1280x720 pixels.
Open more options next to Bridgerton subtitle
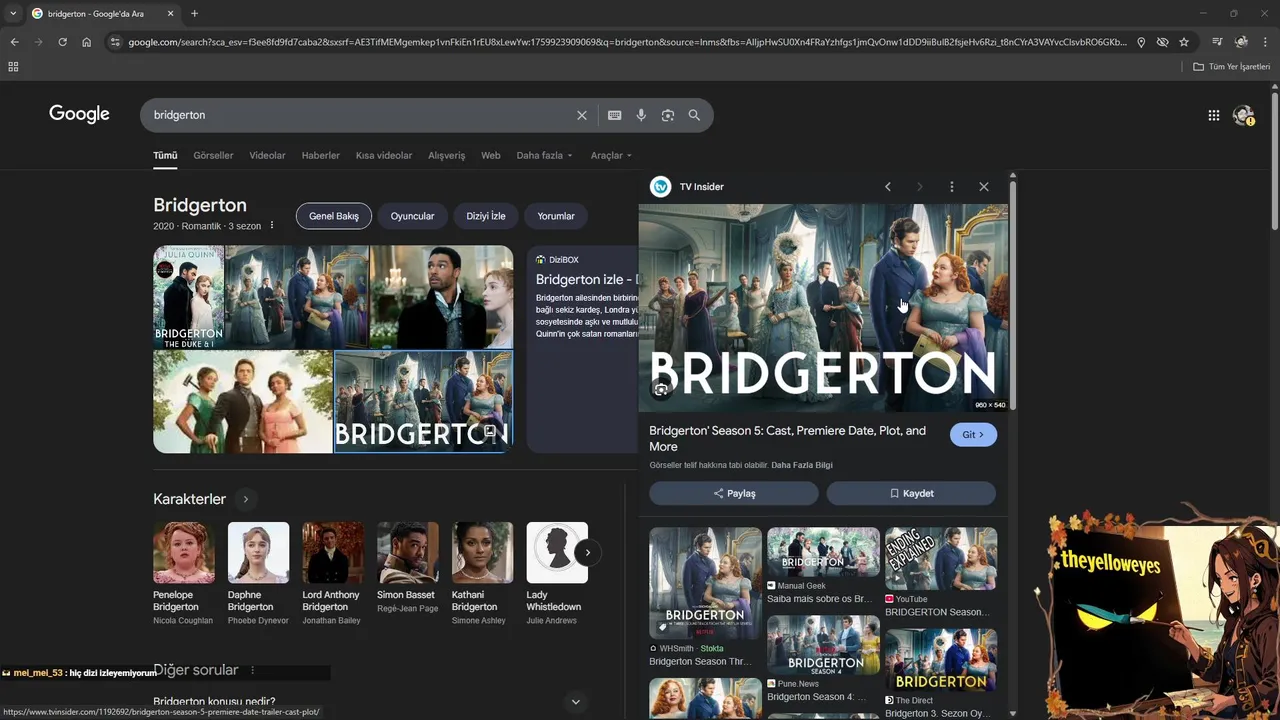(271, 226)
